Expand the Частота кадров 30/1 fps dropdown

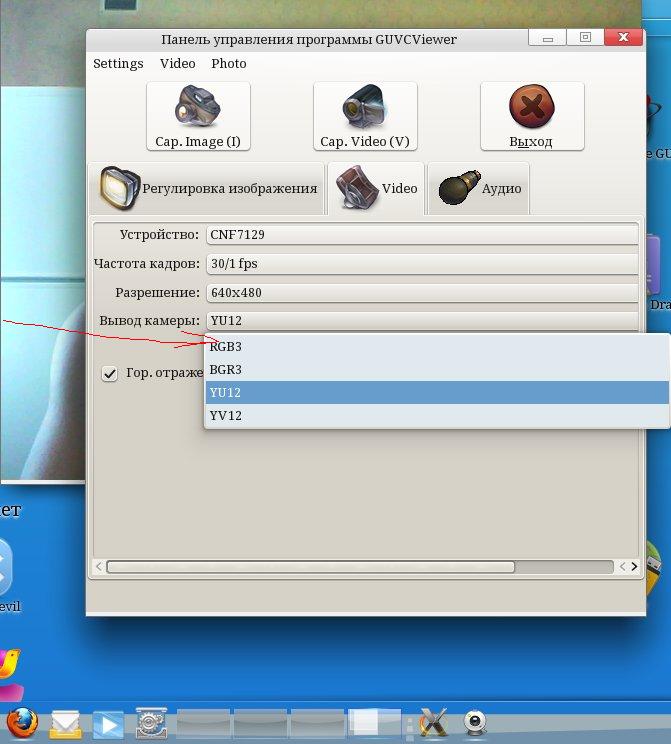(422, 264)
